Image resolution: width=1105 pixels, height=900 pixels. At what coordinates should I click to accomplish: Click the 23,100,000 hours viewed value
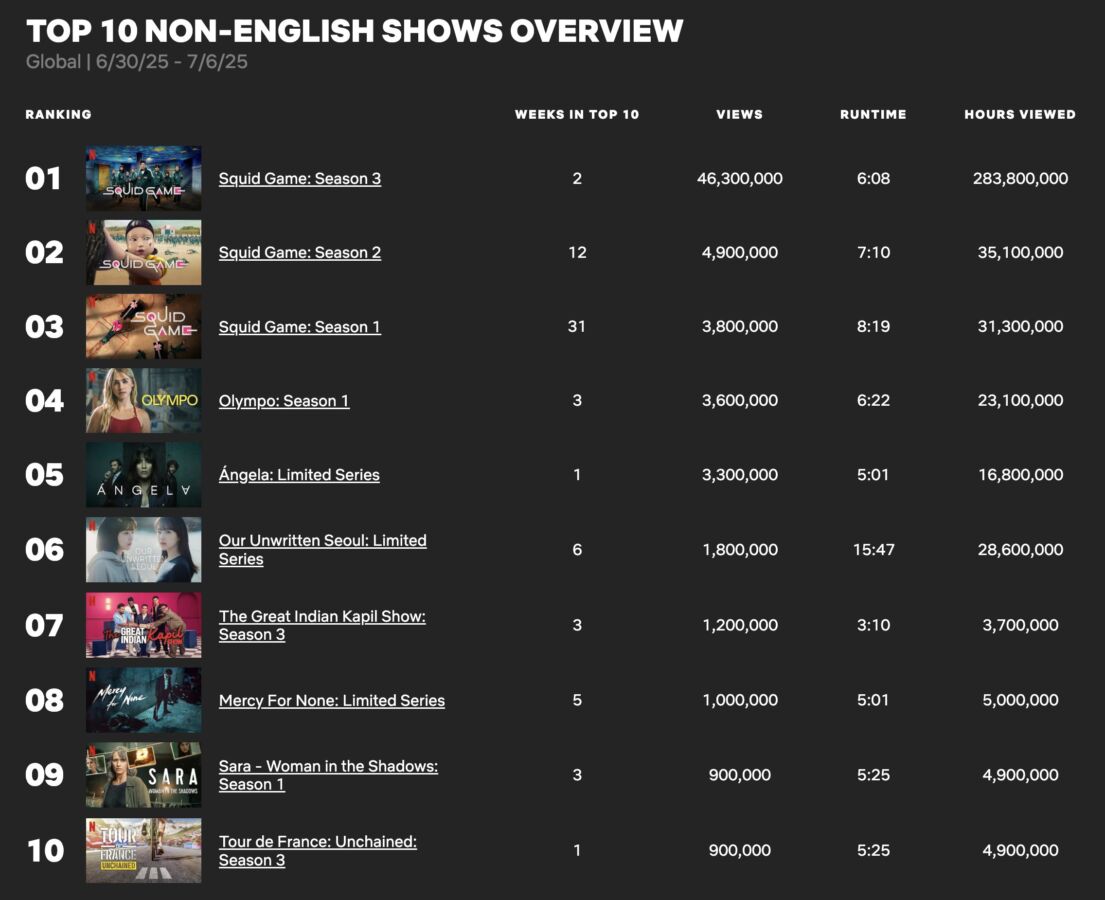(x=1020, y=400)
